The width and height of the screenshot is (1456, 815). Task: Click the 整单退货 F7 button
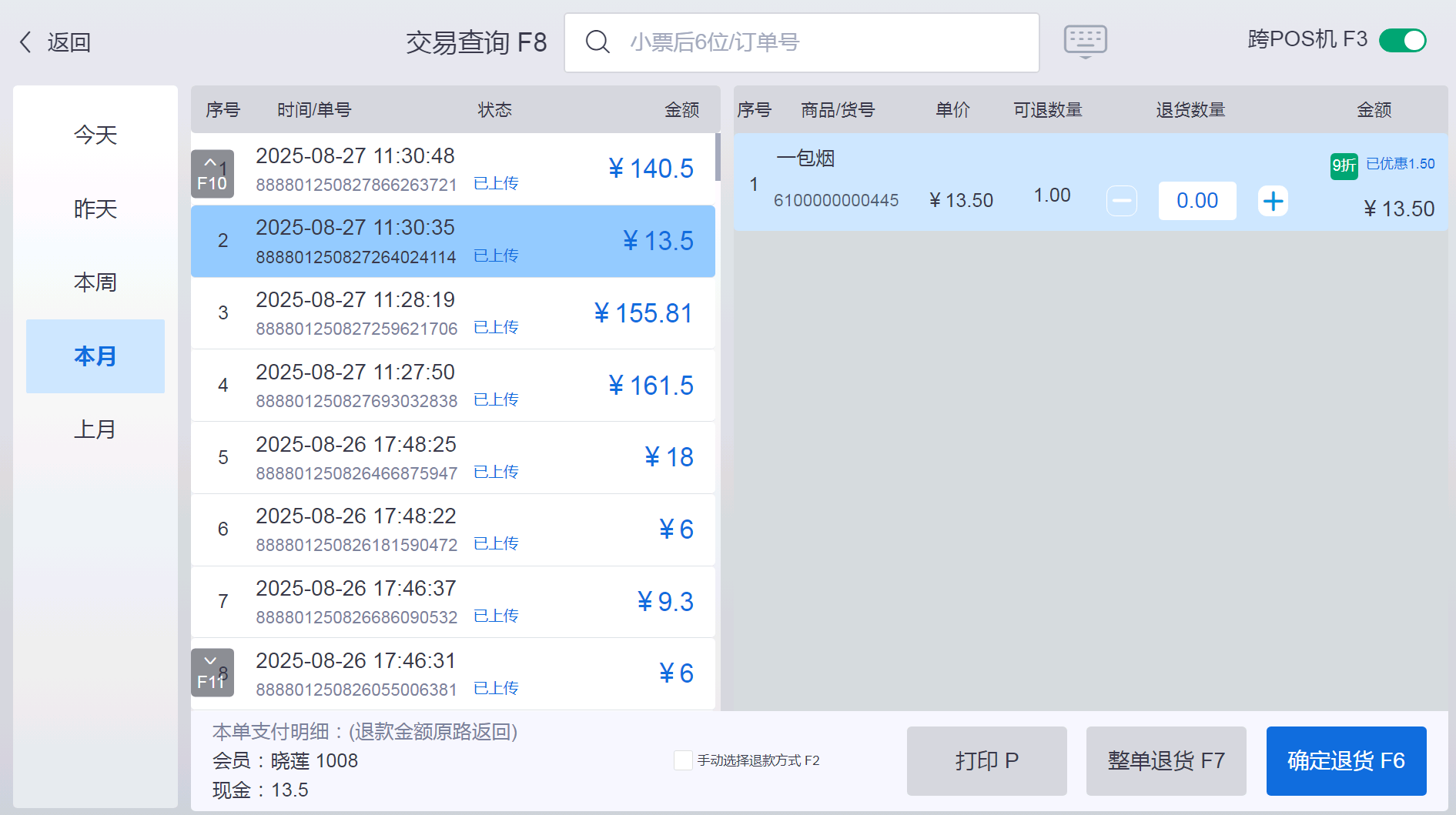point(1166,760)
